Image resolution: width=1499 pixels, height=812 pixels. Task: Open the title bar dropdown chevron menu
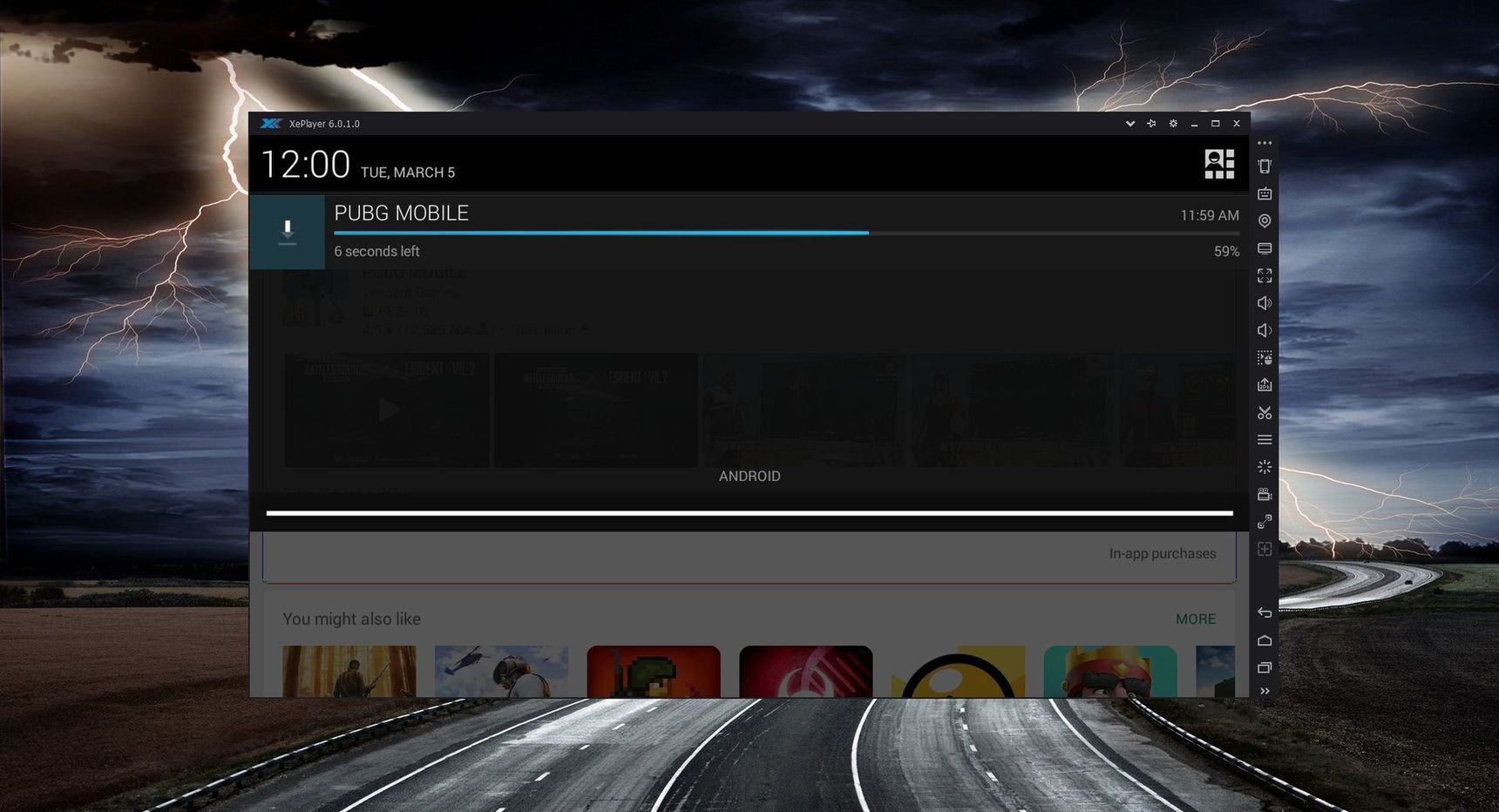[x=1130, y=124]
